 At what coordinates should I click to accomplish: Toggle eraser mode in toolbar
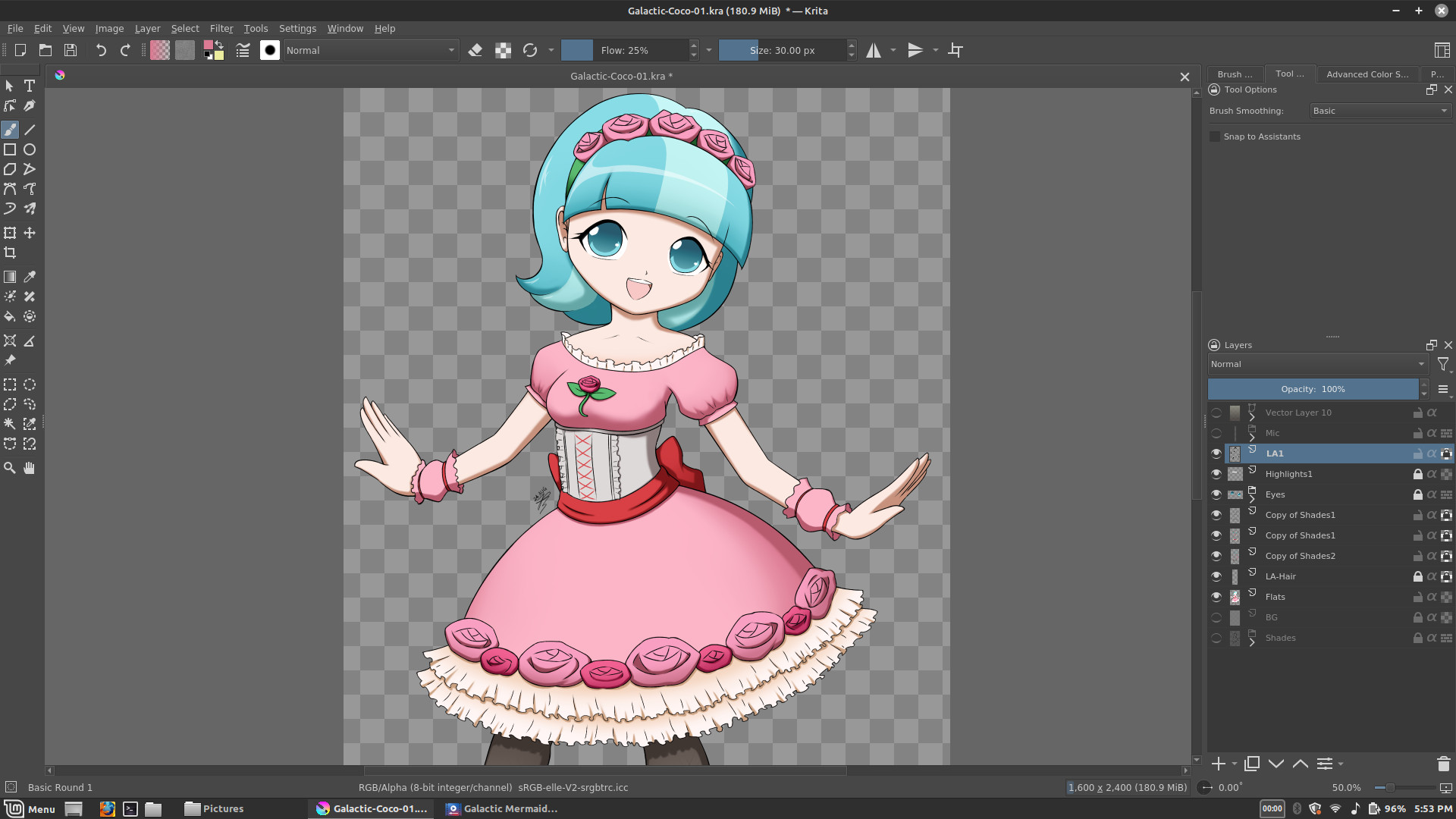click(x=475, y=50)
